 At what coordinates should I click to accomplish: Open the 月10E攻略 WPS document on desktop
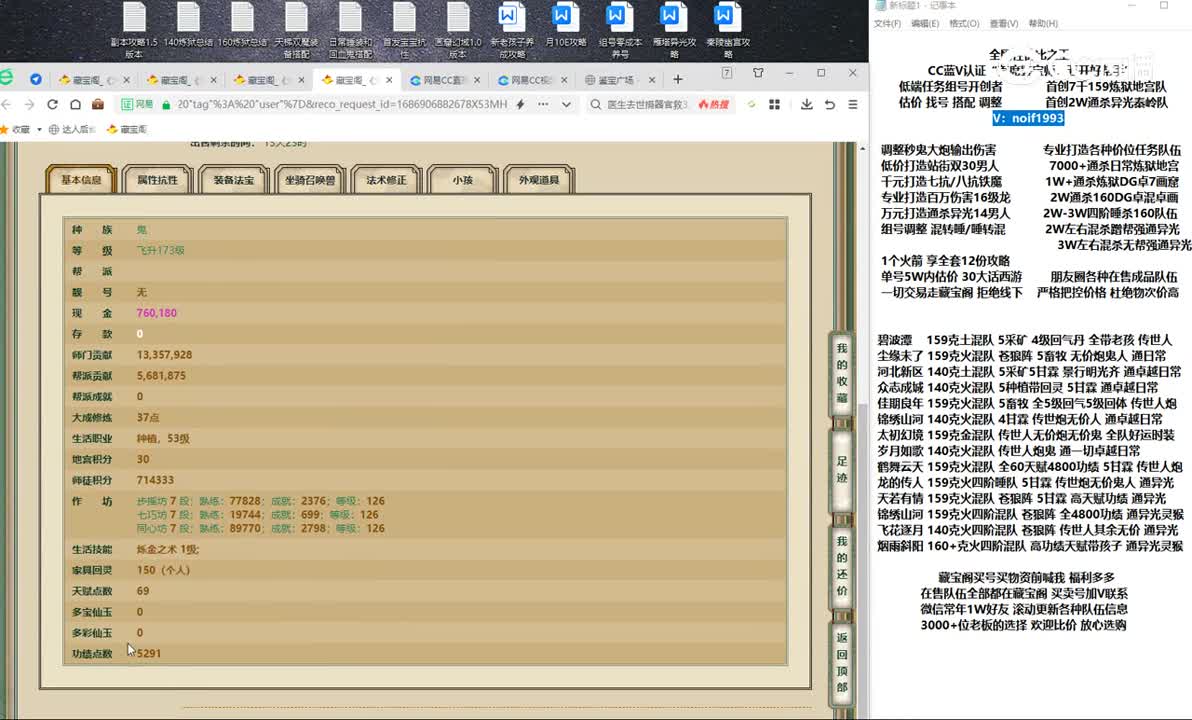tap(564, 26)
